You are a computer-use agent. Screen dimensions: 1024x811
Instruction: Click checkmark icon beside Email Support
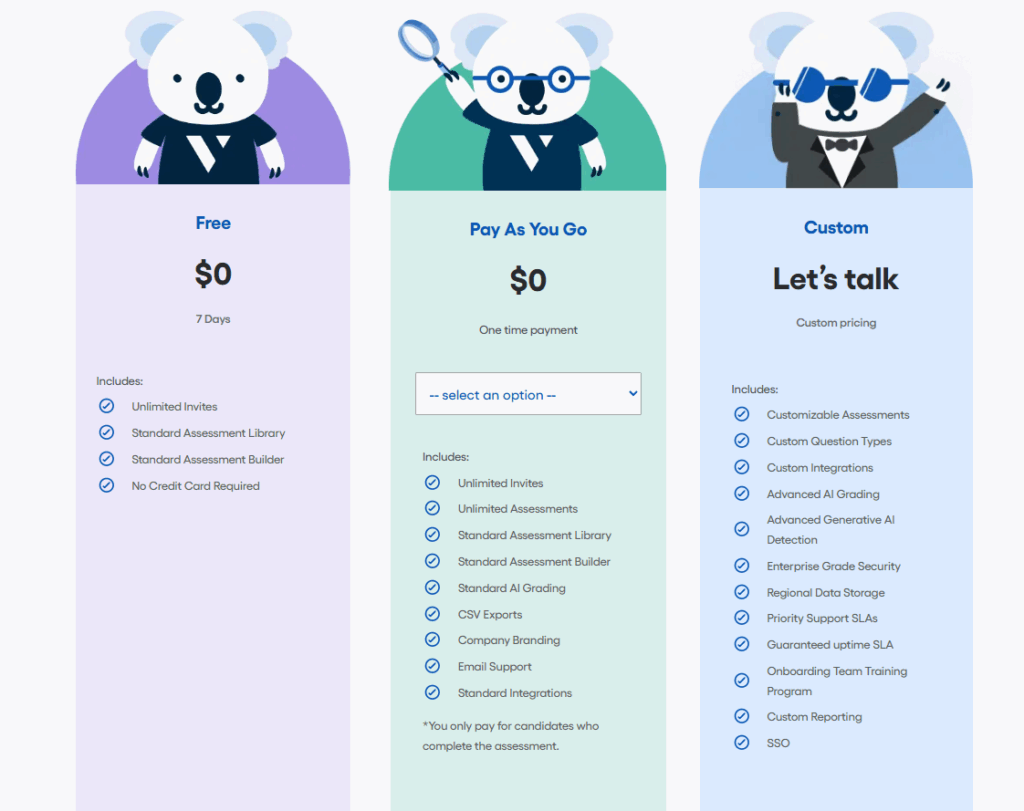(x=432, y=665)
